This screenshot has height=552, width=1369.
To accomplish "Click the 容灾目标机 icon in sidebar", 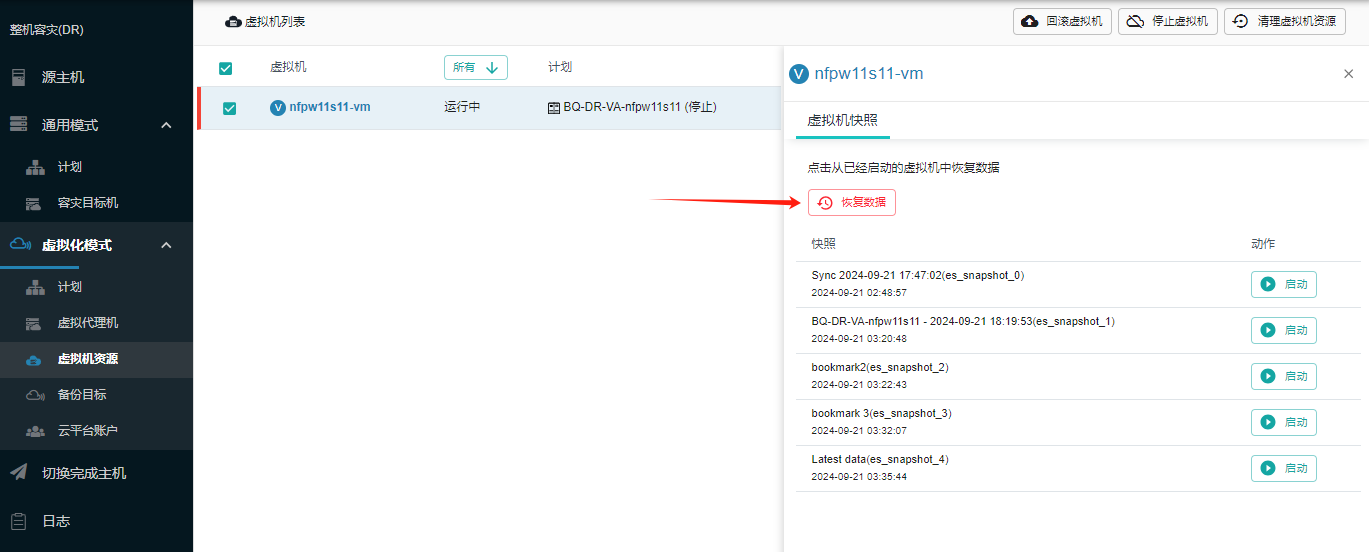I will (x=35, y=203).
